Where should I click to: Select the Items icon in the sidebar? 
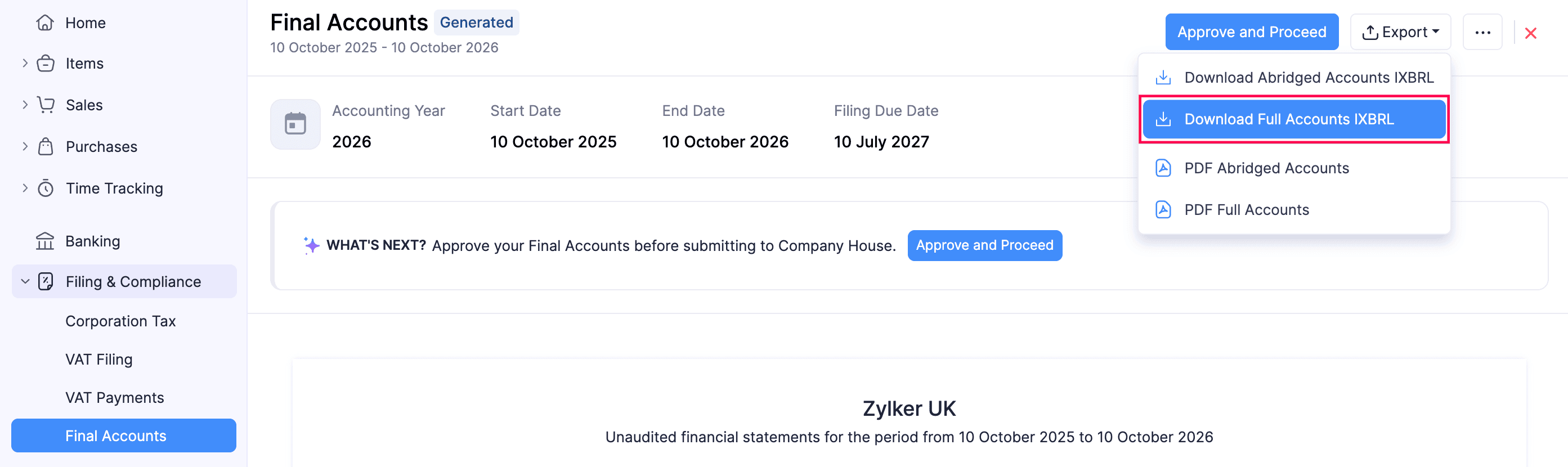45,62
